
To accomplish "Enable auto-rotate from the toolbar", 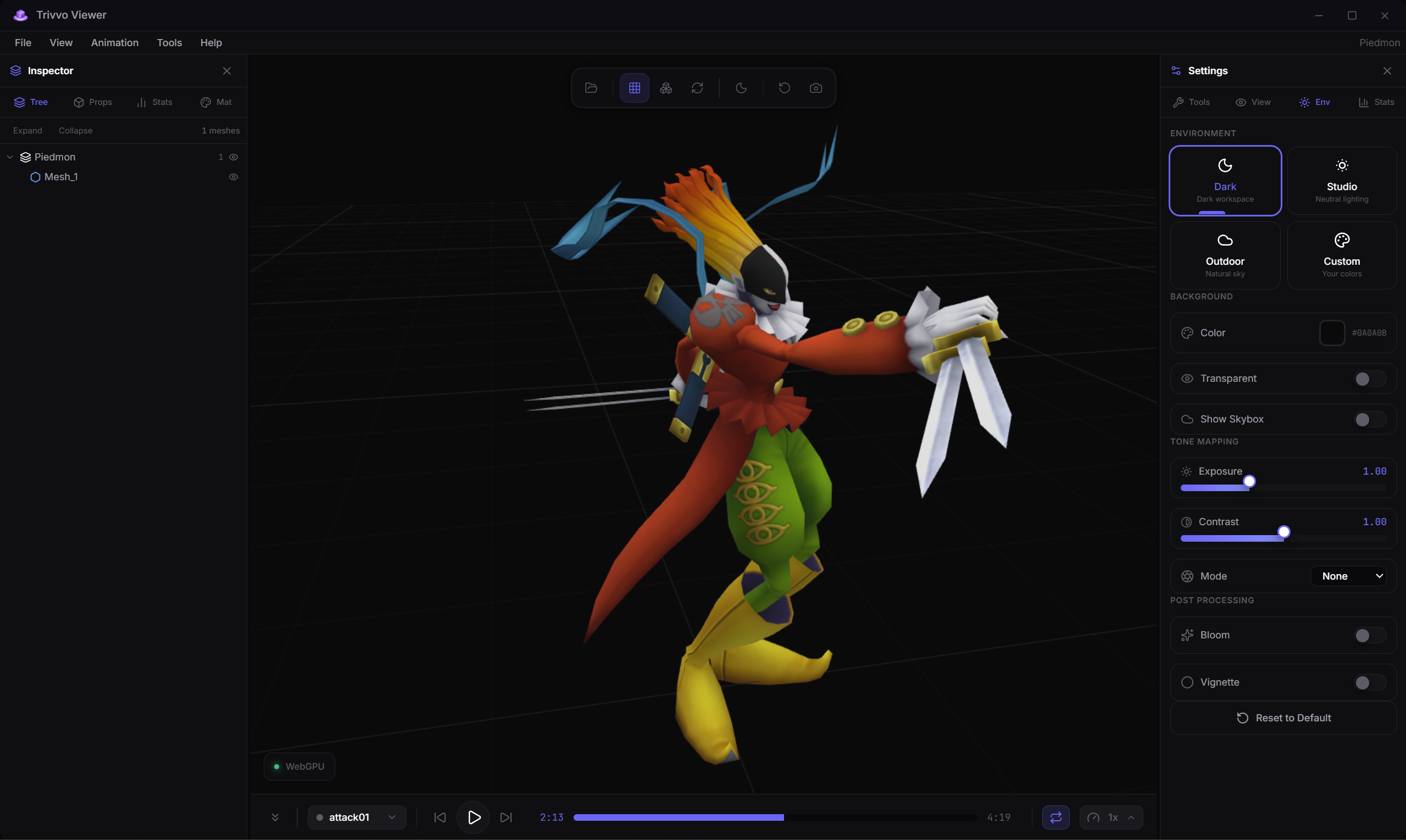I will [697, 88].
